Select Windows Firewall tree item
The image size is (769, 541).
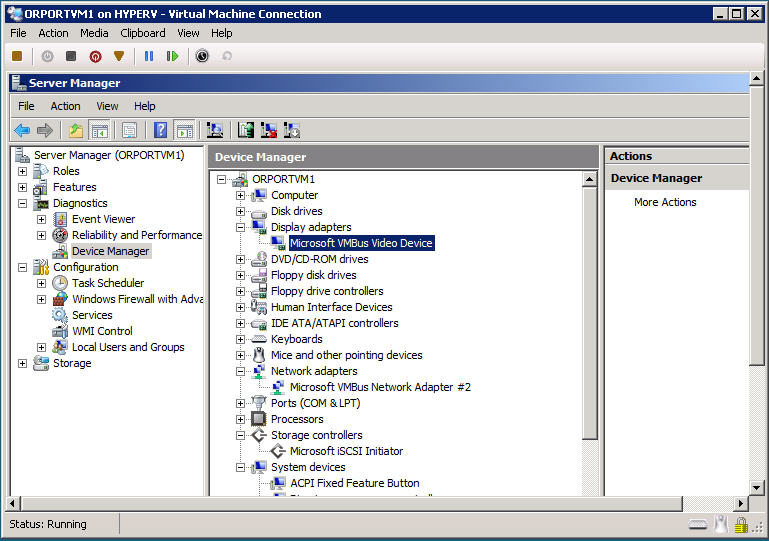click(137, 299)
